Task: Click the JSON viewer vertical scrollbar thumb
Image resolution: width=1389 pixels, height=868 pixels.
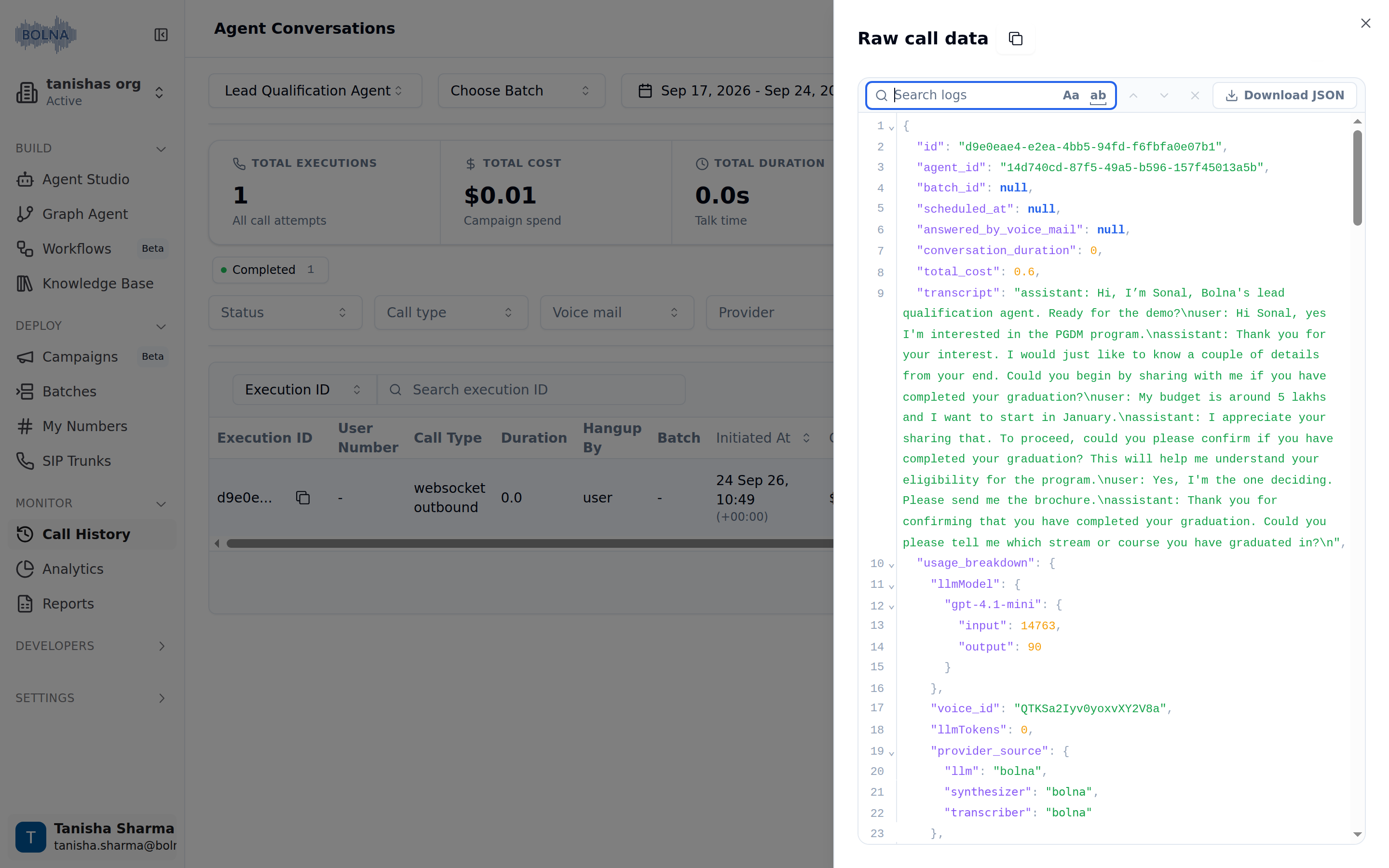Action: [x=1357, y=177]
